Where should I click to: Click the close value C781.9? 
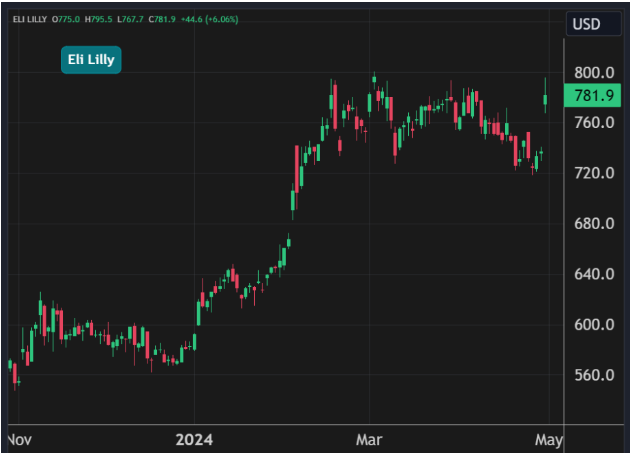(x=162, y=19)
